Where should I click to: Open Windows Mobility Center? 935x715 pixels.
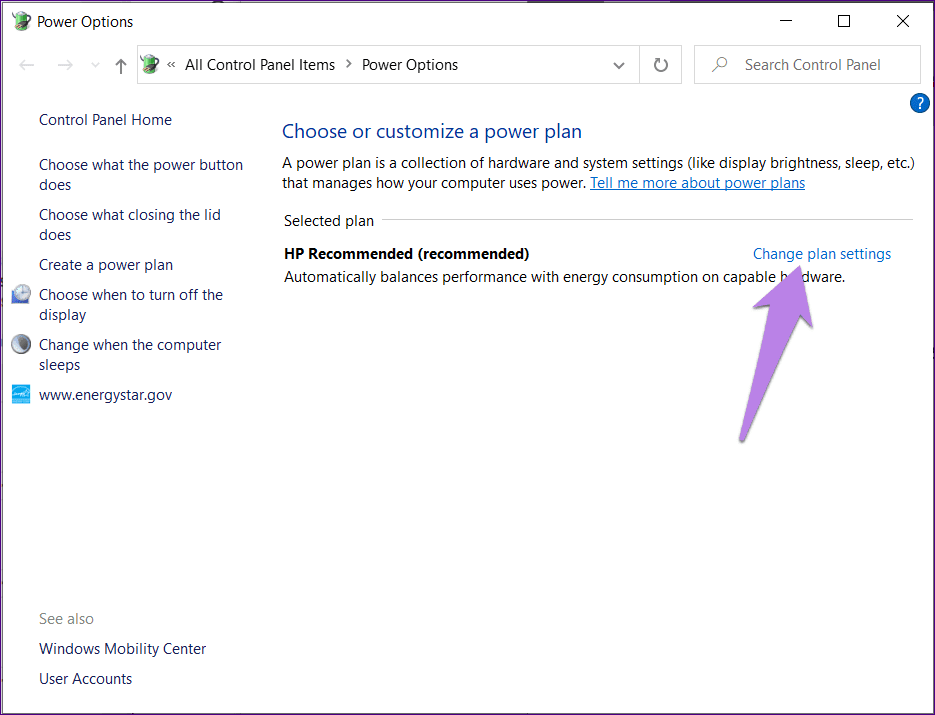point(122,649)
